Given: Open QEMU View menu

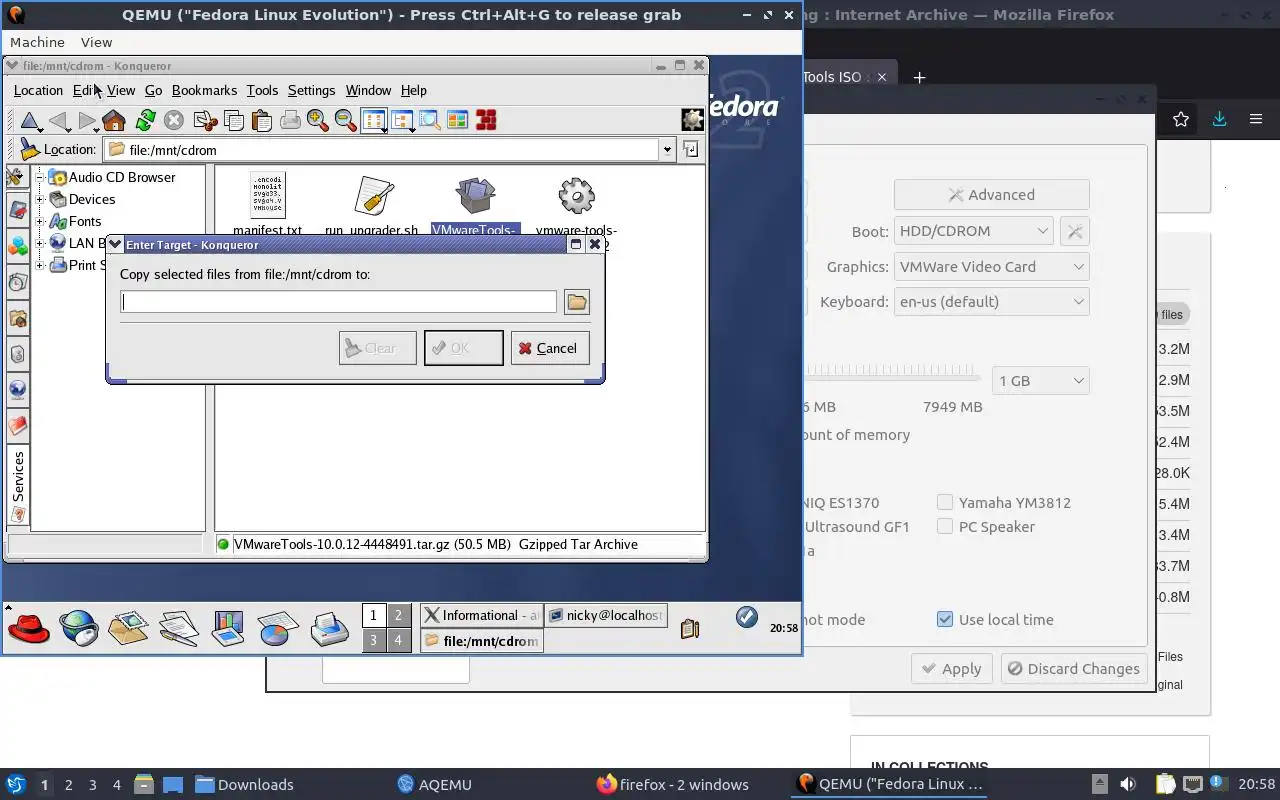Looking at the screenshot, I should (96, 42).
